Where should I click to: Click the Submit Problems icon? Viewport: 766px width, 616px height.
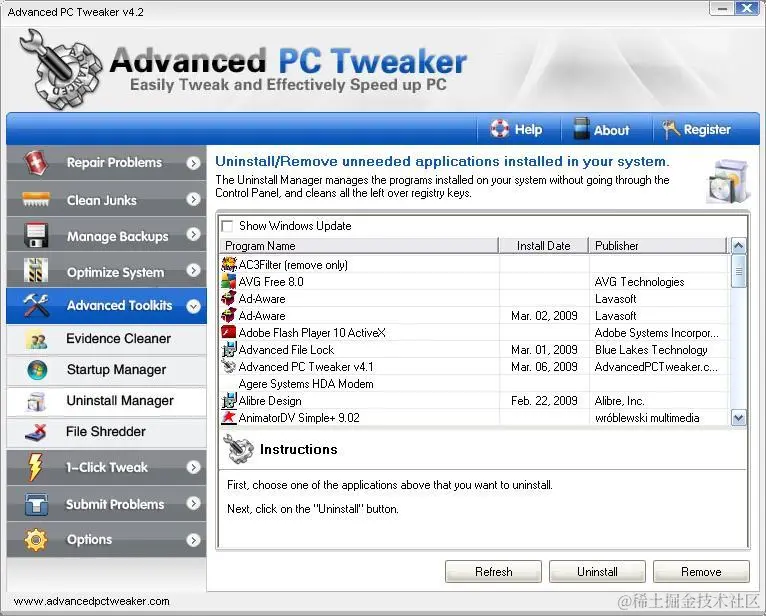pyautogui.click(x=36, y=504)
